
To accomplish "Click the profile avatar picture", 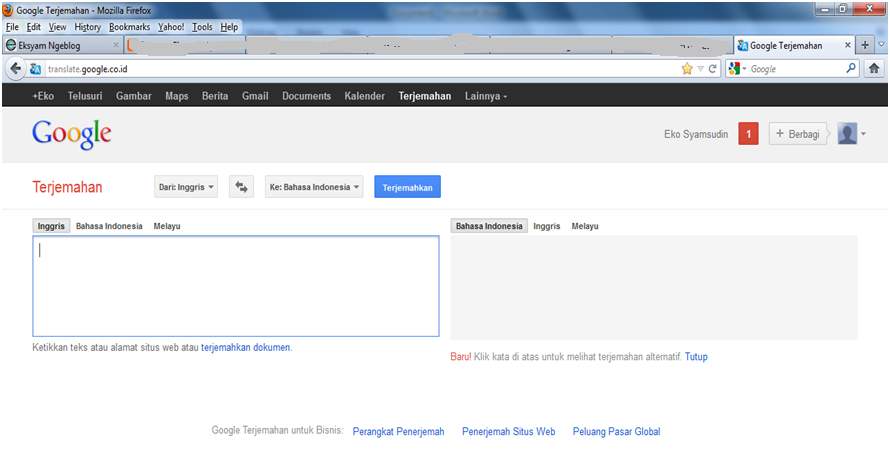I will (x=847, y=134).
